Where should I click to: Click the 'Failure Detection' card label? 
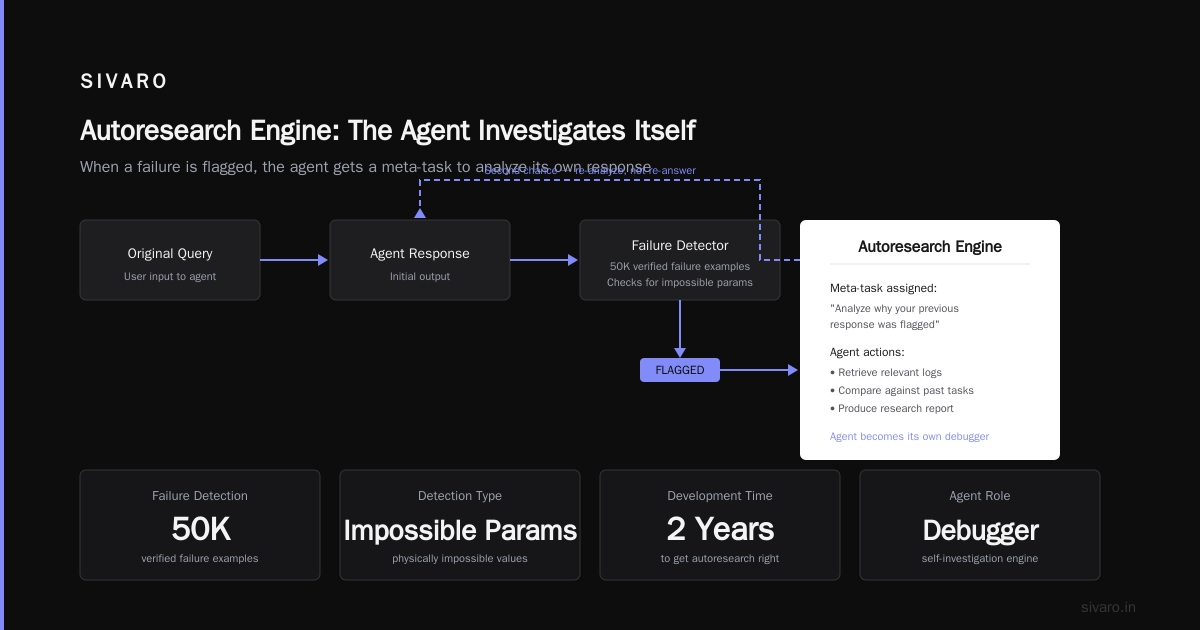click(x=200, y=496)
